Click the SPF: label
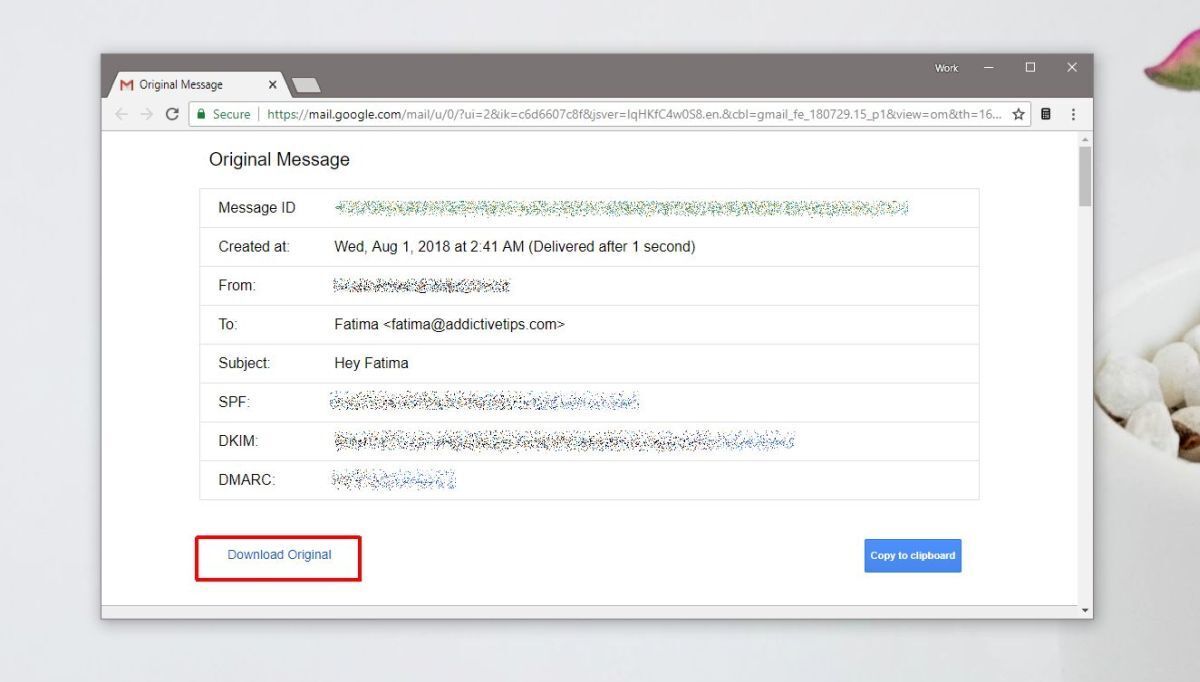1200x682 pixels. [234, 402]
